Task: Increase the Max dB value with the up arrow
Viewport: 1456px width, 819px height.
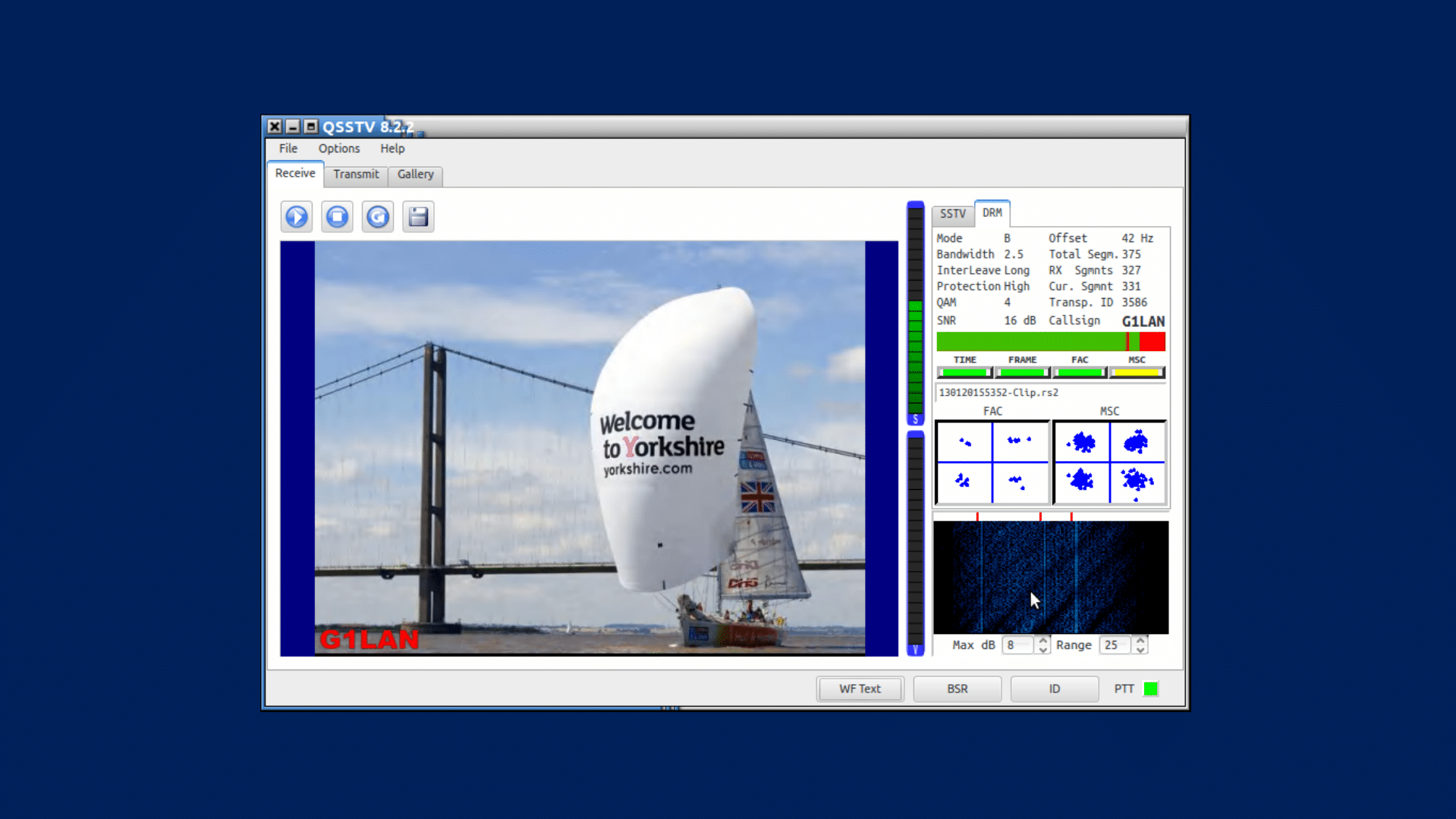Action: click(x=1043, y=640)
